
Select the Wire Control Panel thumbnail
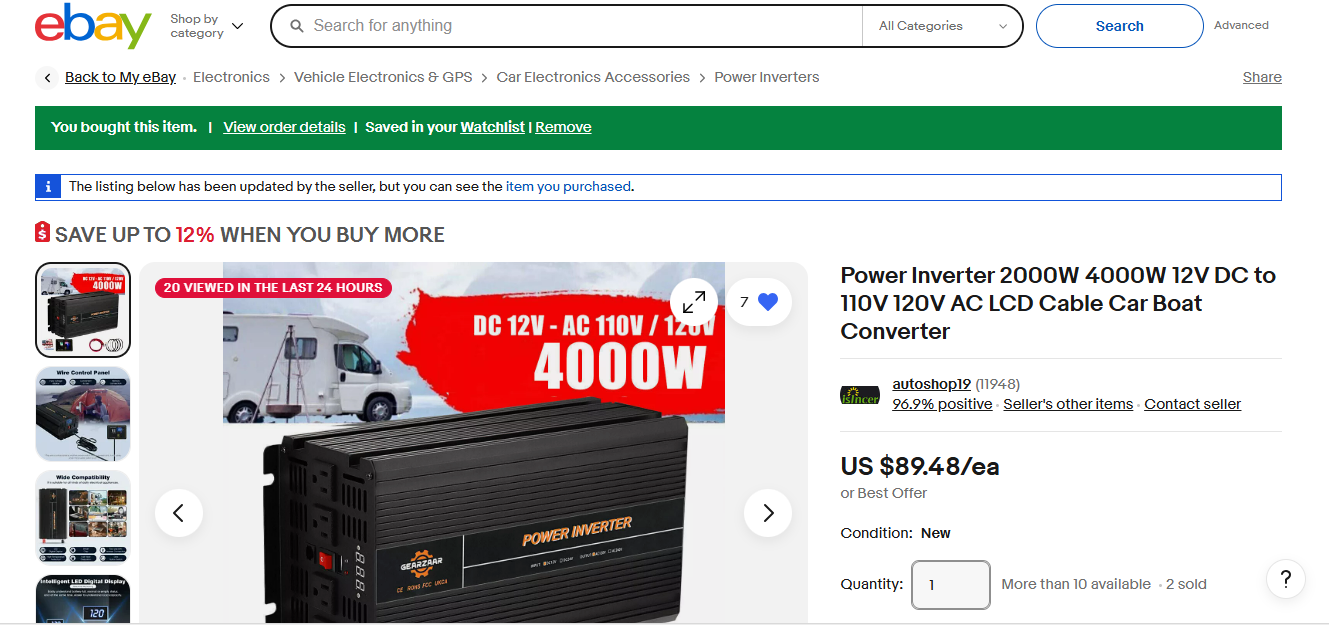click(83, 414)
